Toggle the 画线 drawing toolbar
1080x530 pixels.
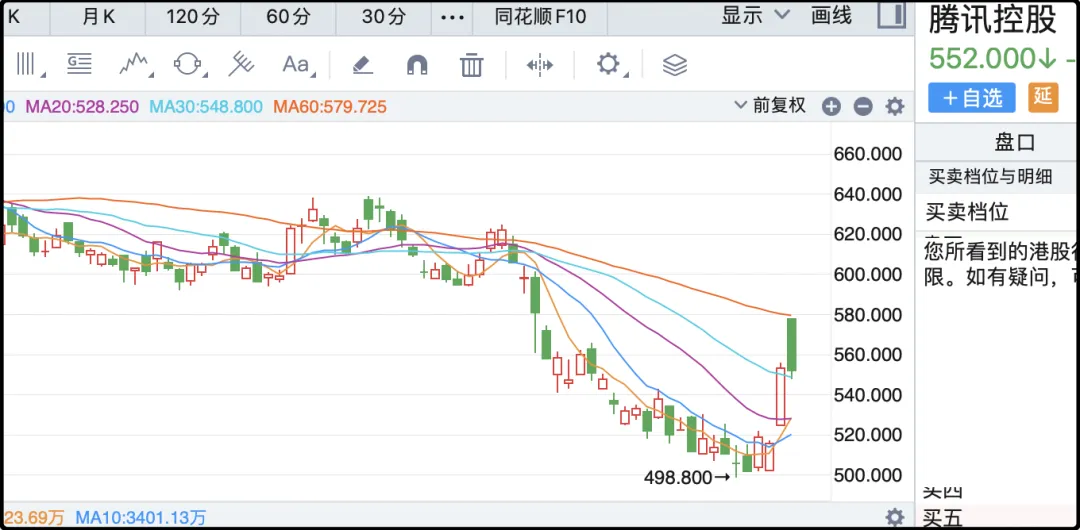click(x=831, y=16)
